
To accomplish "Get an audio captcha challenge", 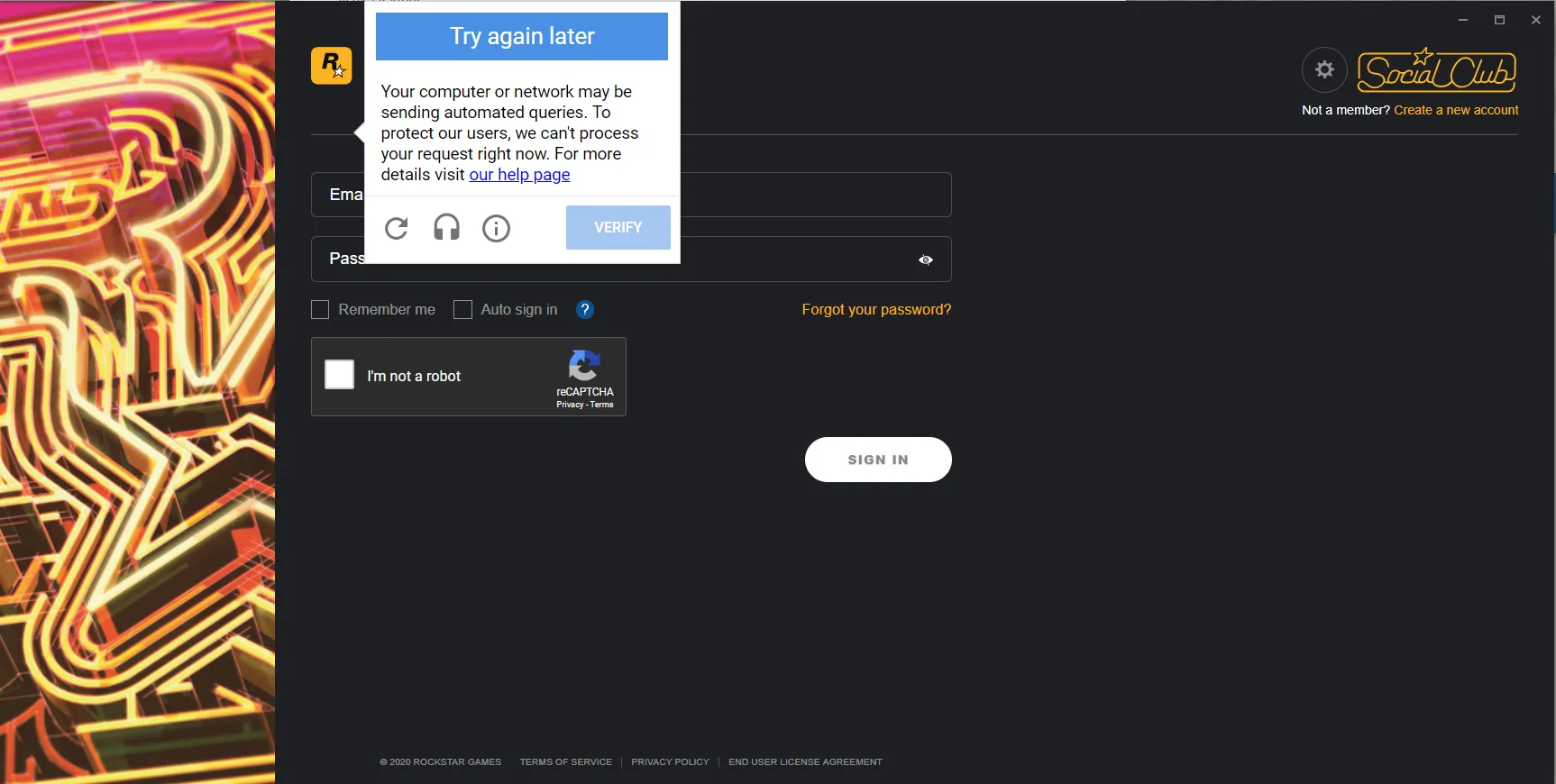I will point(446,228).
